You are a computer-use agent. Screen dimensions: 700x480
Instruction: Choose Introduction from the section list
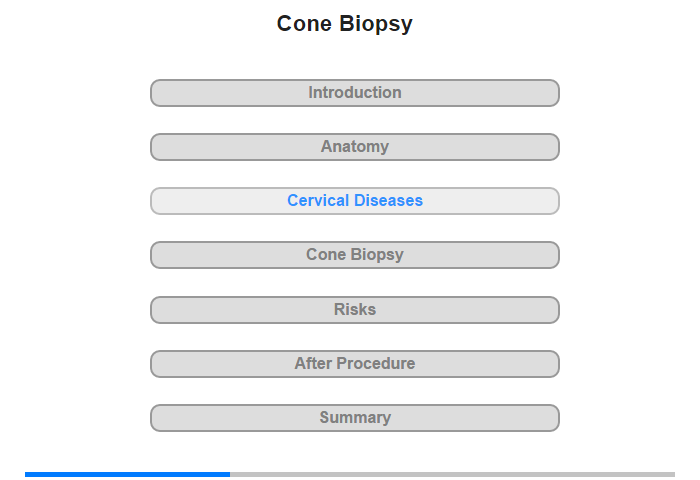354,93
